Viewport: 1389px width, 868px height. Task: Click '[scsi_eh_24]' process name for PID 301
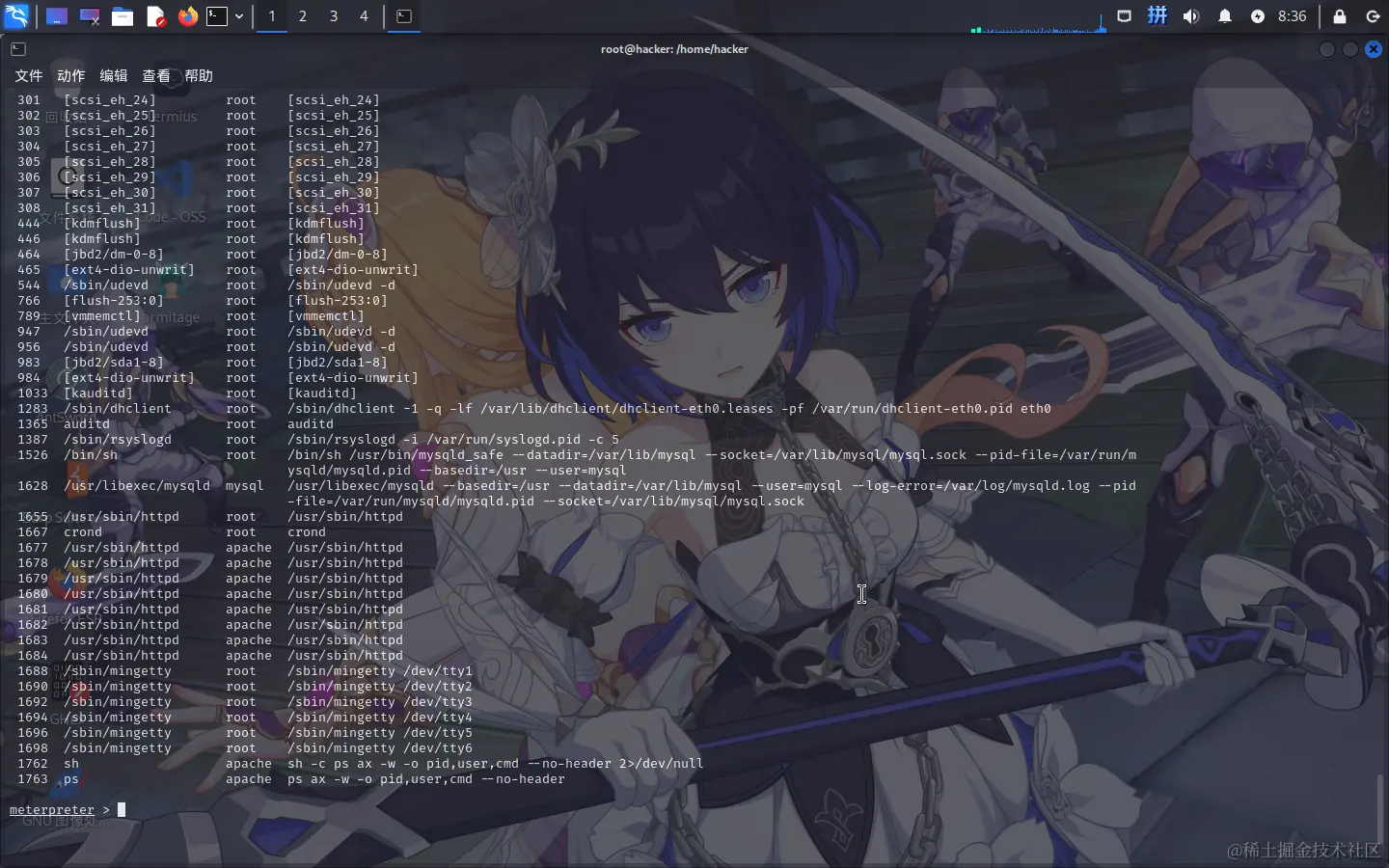coord(110,100)
